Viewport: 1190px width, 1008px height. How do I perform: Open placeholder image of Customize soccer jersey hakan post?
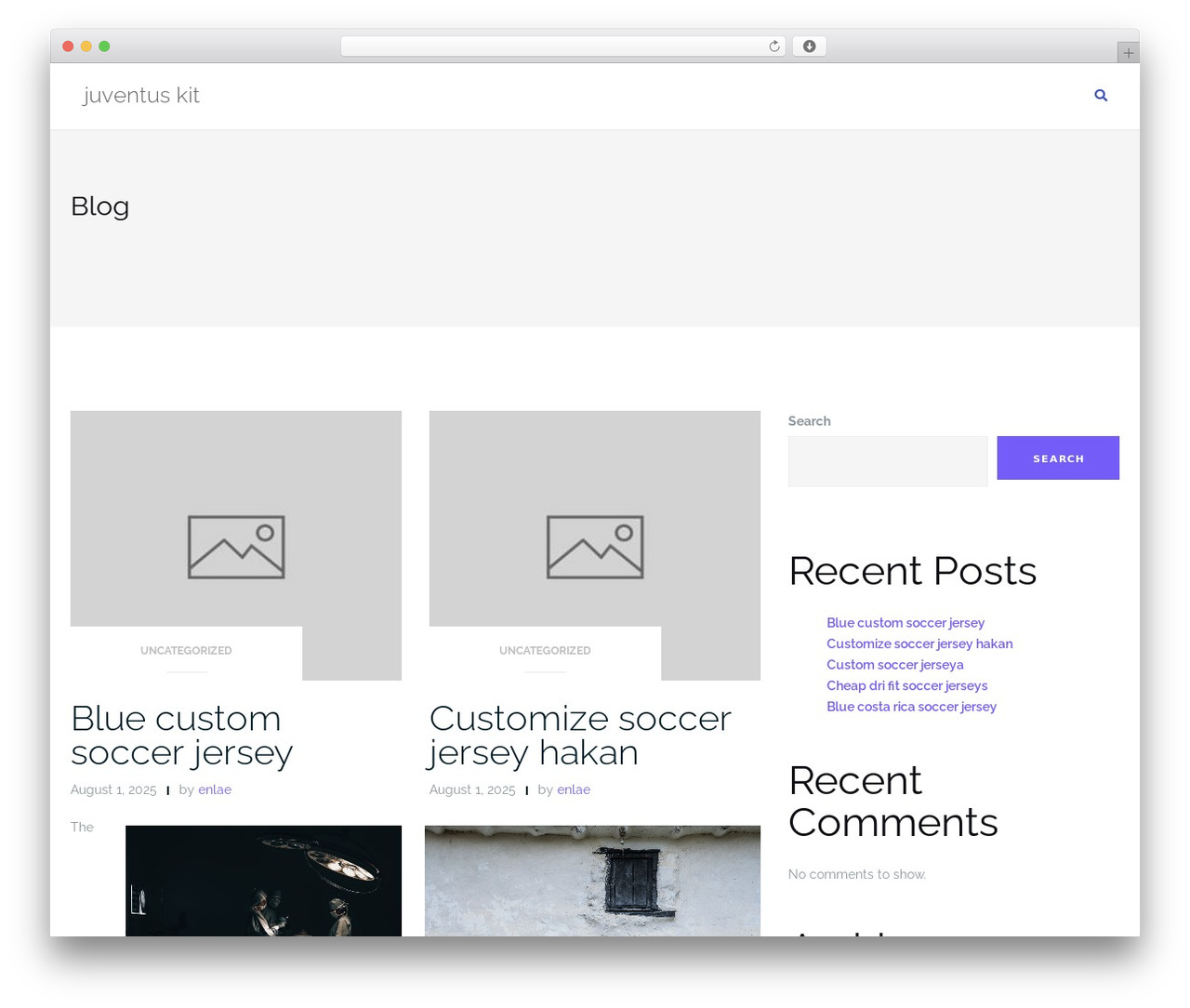point(595,545)
